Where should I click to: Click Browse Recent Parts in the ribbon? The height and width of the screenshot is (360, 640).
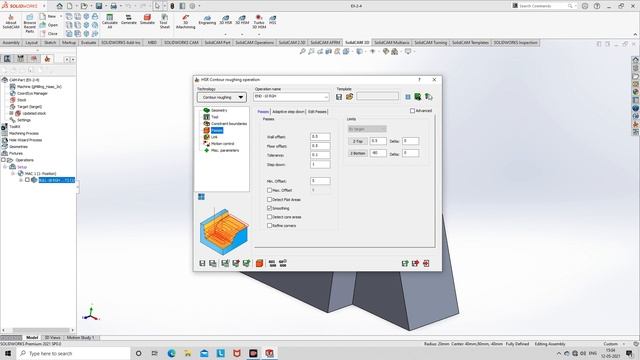(x=30, y=24)
